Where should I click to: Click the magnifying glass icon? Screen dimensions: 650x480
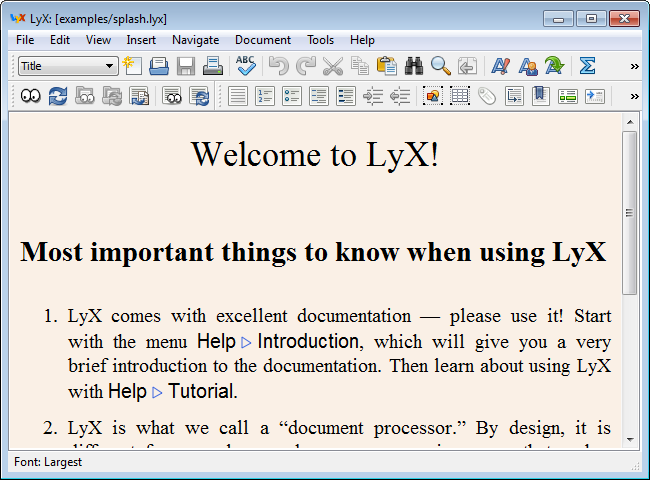click(441, 66)
